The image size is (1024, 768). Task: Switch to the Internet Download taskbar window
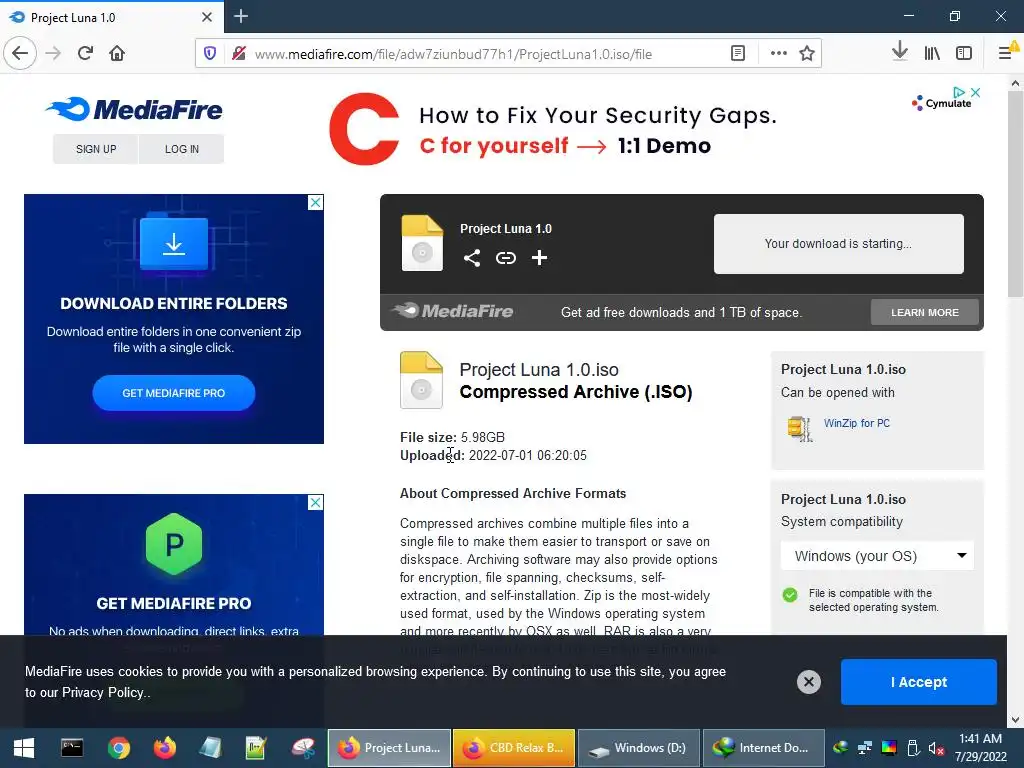point(763,748)
